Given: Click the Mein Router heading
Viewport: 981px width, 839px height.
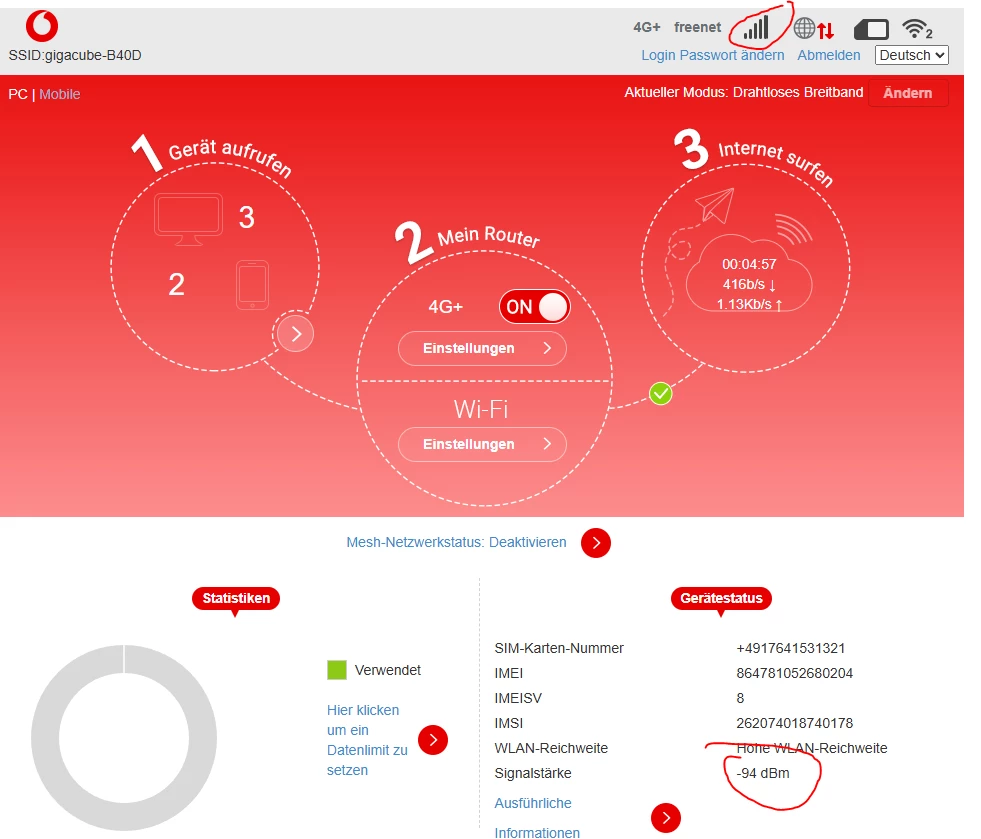Looking at the screenshot, I should 488,236.
